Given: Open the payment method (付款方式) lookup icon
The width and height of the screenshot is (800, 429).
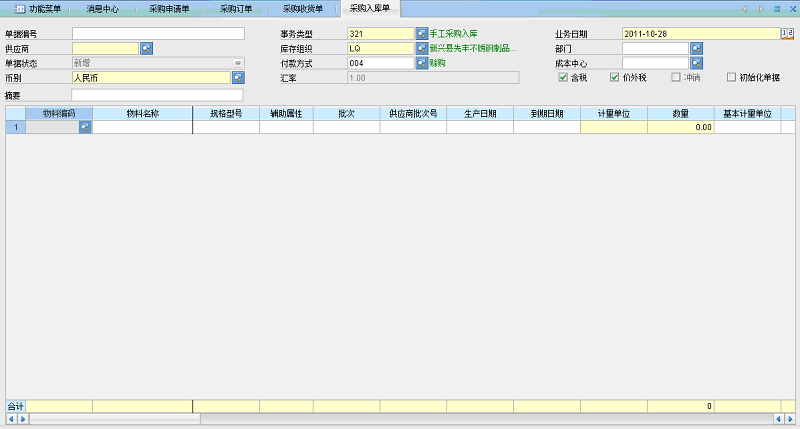Looking at the screenshot, I should (x=421, y=63).
